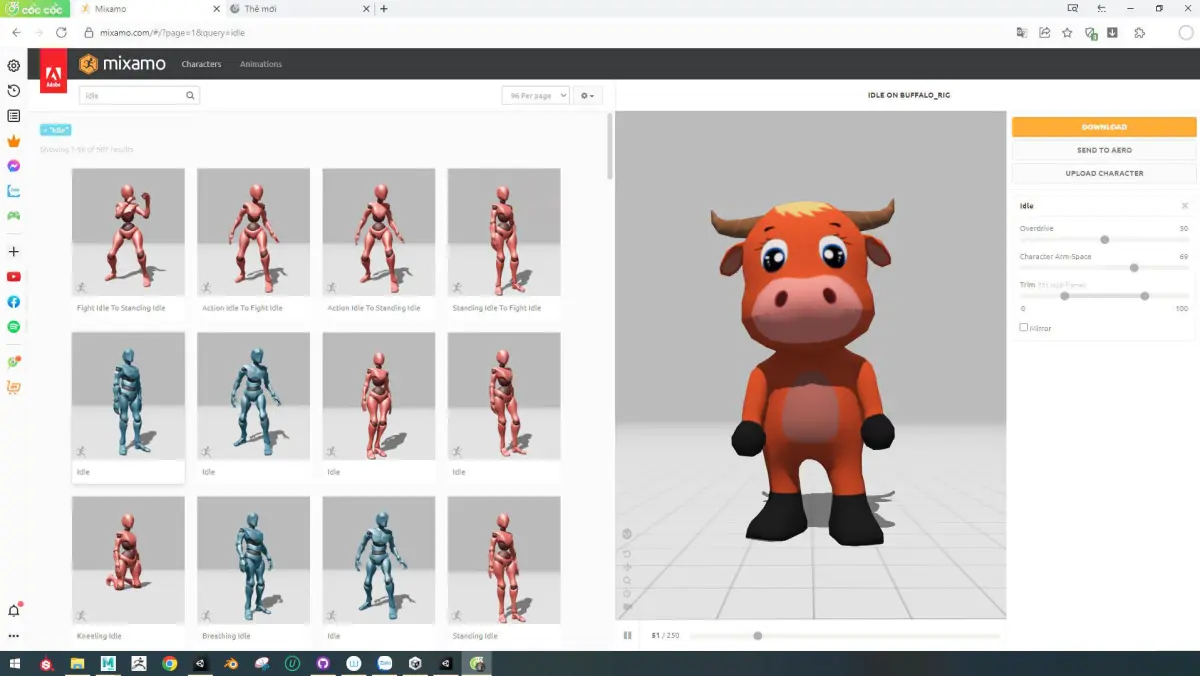Screen dimensions: 1200x676
Task: Open the extensions puzzle icon
Action: click(x=1139, y=33)
